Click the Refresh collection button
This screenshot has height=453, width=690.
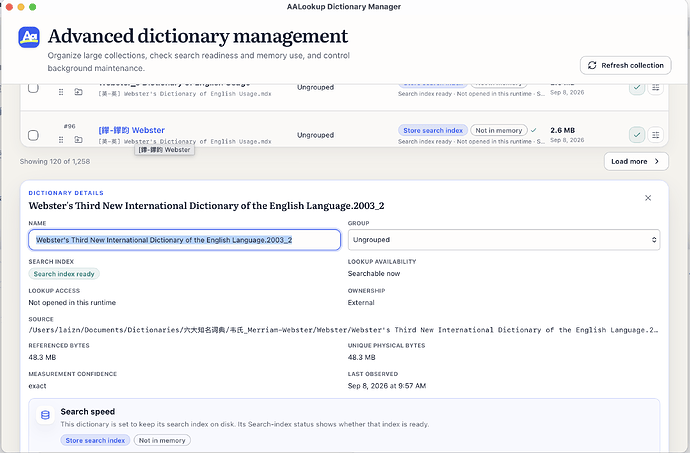click(x=625, y=65)
